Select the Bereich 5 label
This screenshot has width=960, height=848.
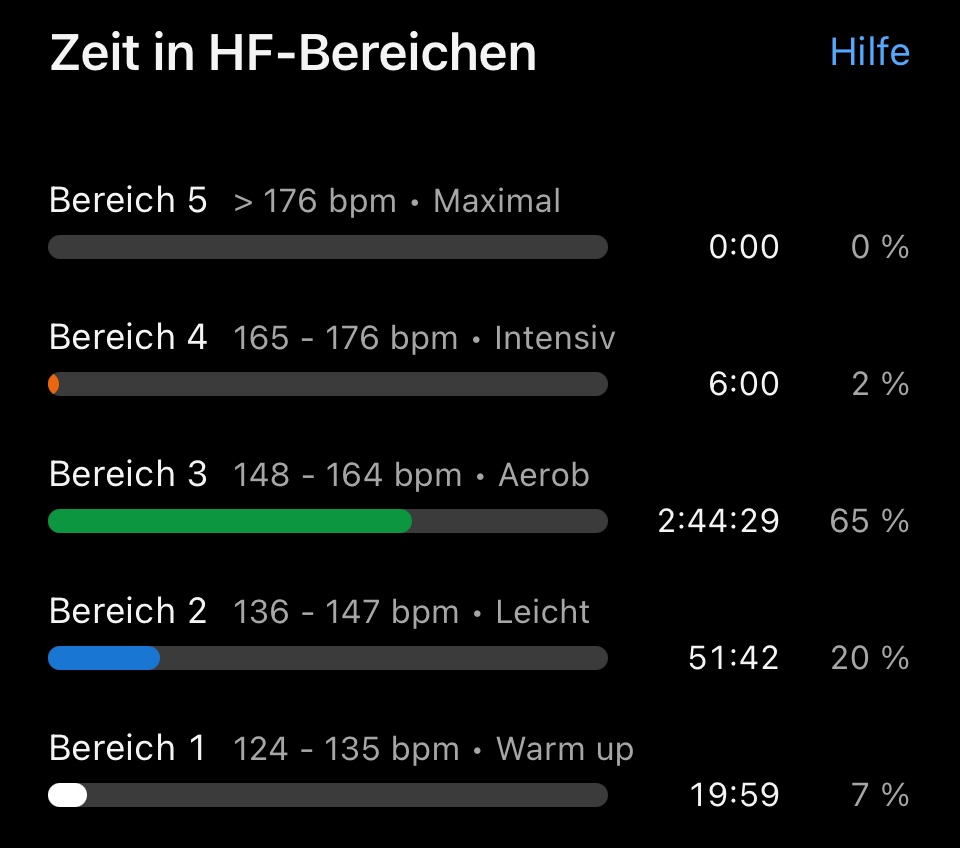point(128,201)
